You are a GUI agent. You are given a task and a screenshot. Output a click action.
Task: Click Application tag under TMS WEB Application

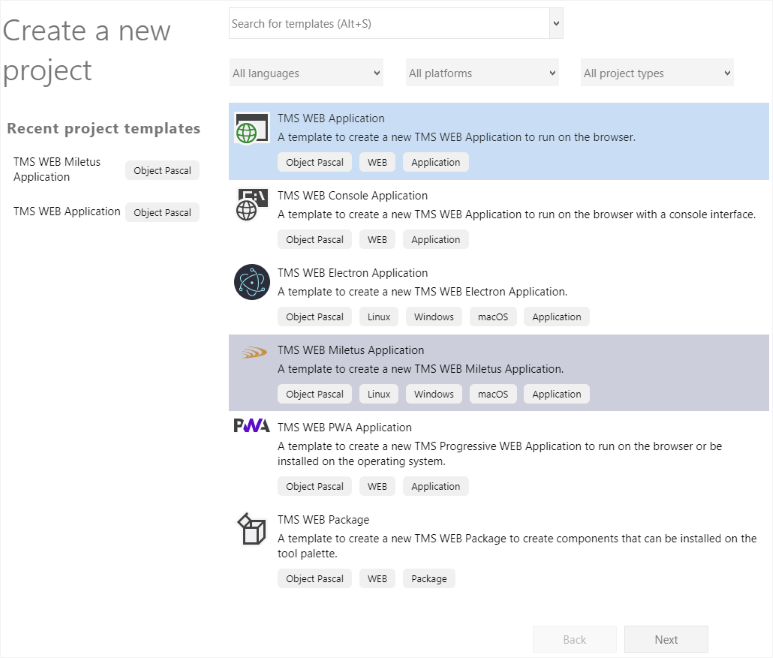tap(436, 162)
